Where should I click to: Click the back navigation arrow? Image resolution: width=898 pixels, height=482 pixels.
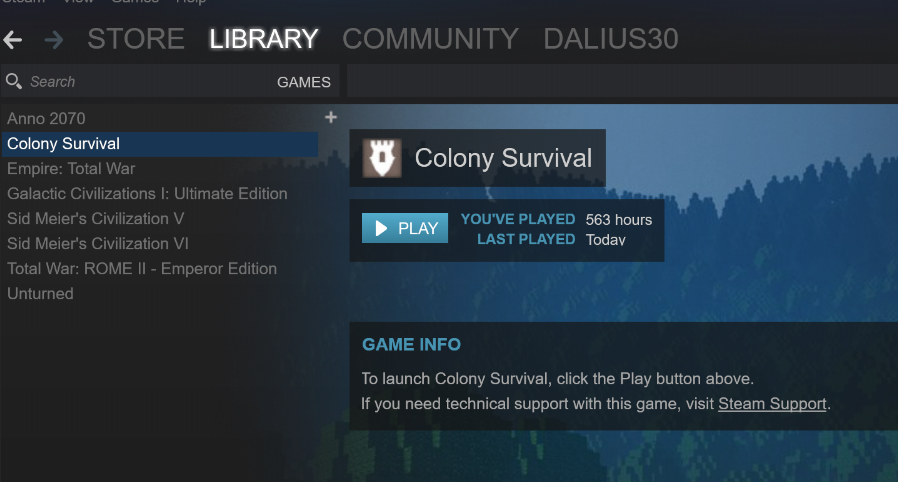[x=12, y=40]
